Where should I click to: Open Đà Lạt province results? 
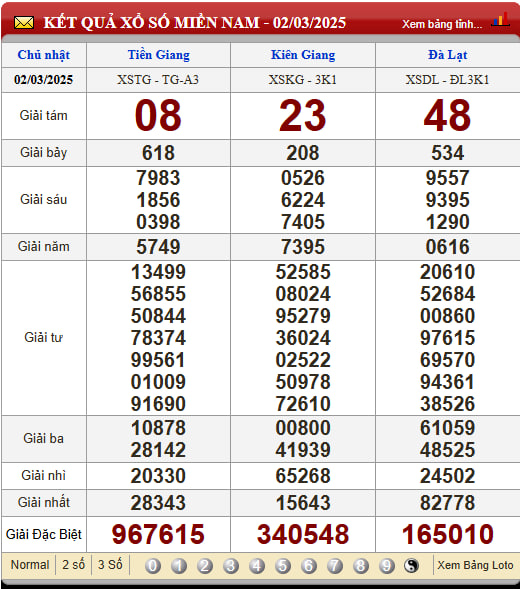coord(447,55)
